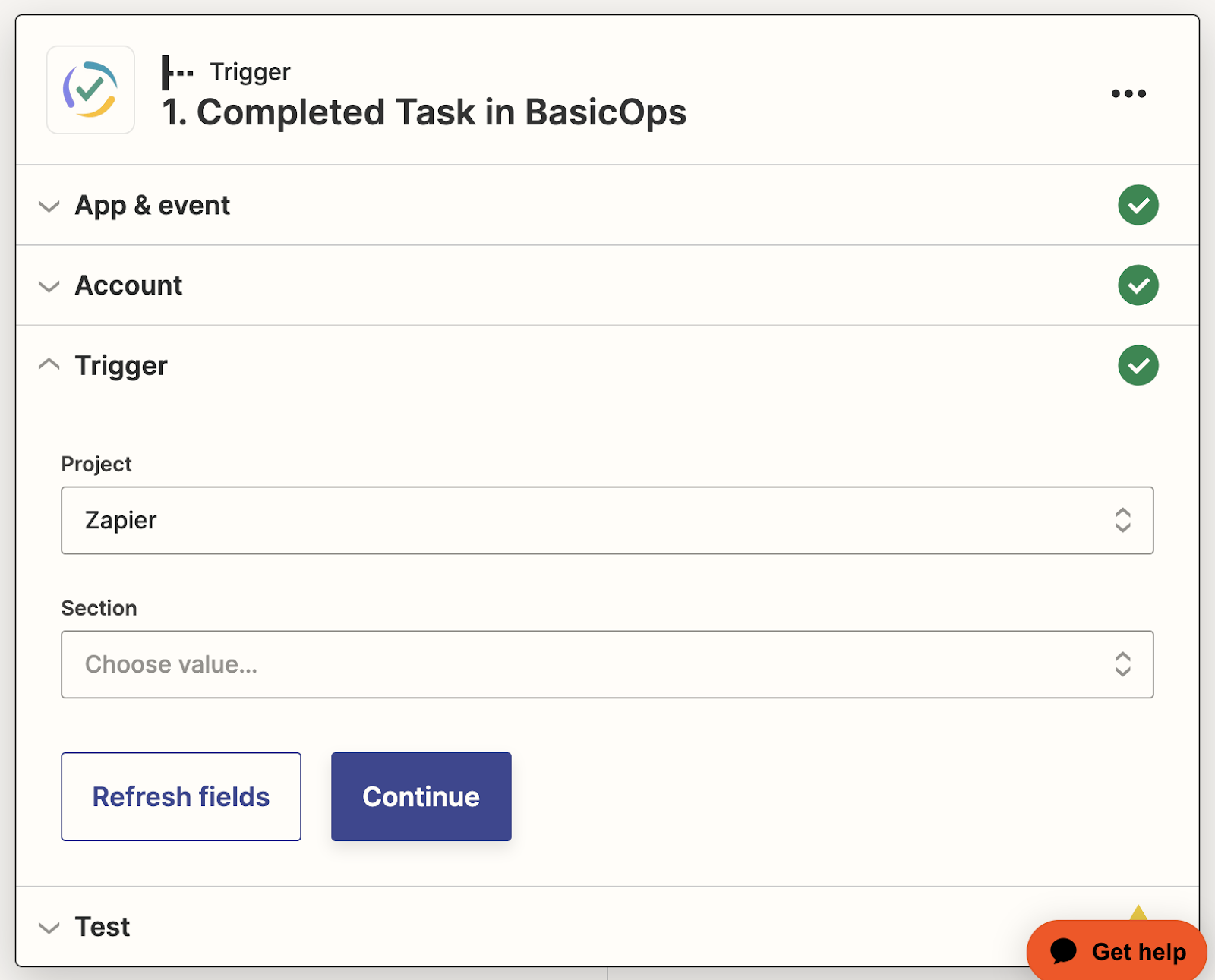Click the Refresh fields button
The width and height of the screenshot is (1215, 980).
(181, 796)
